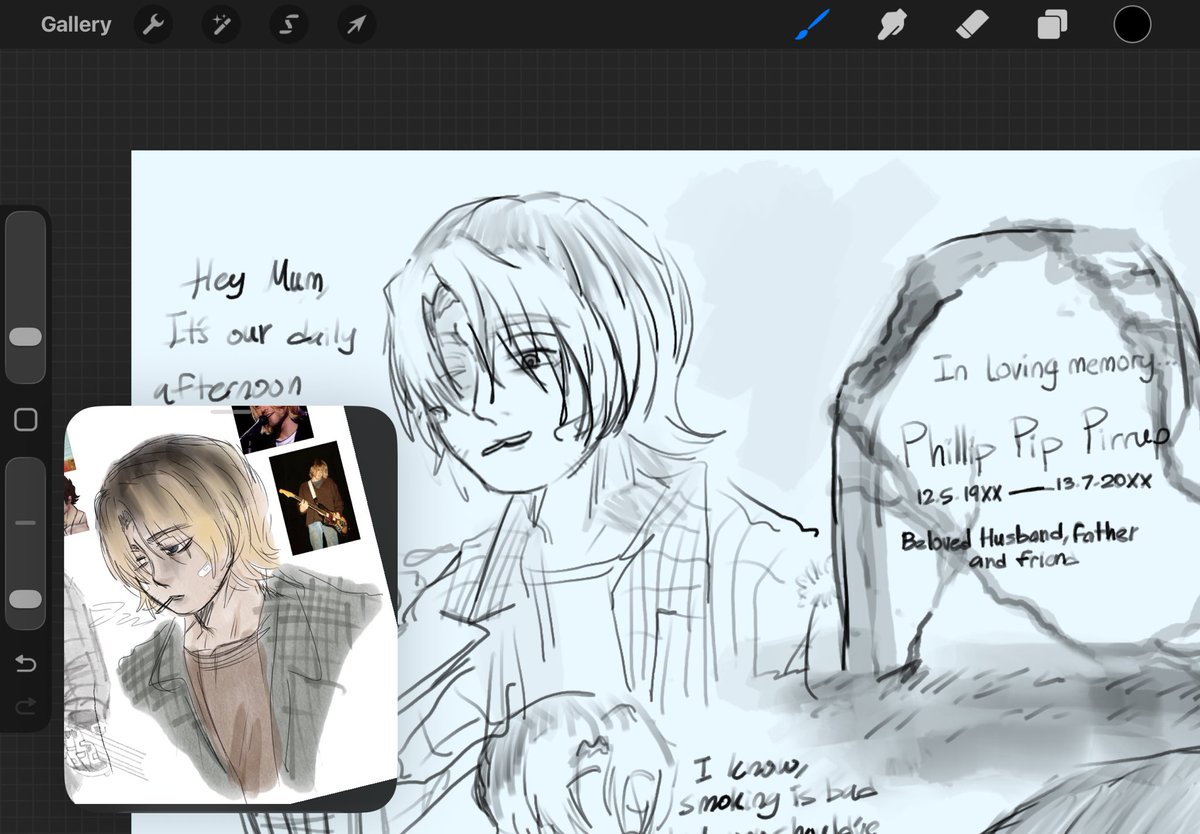
Task: Redo the last undone stroke
Action: [x=26, y=706]
